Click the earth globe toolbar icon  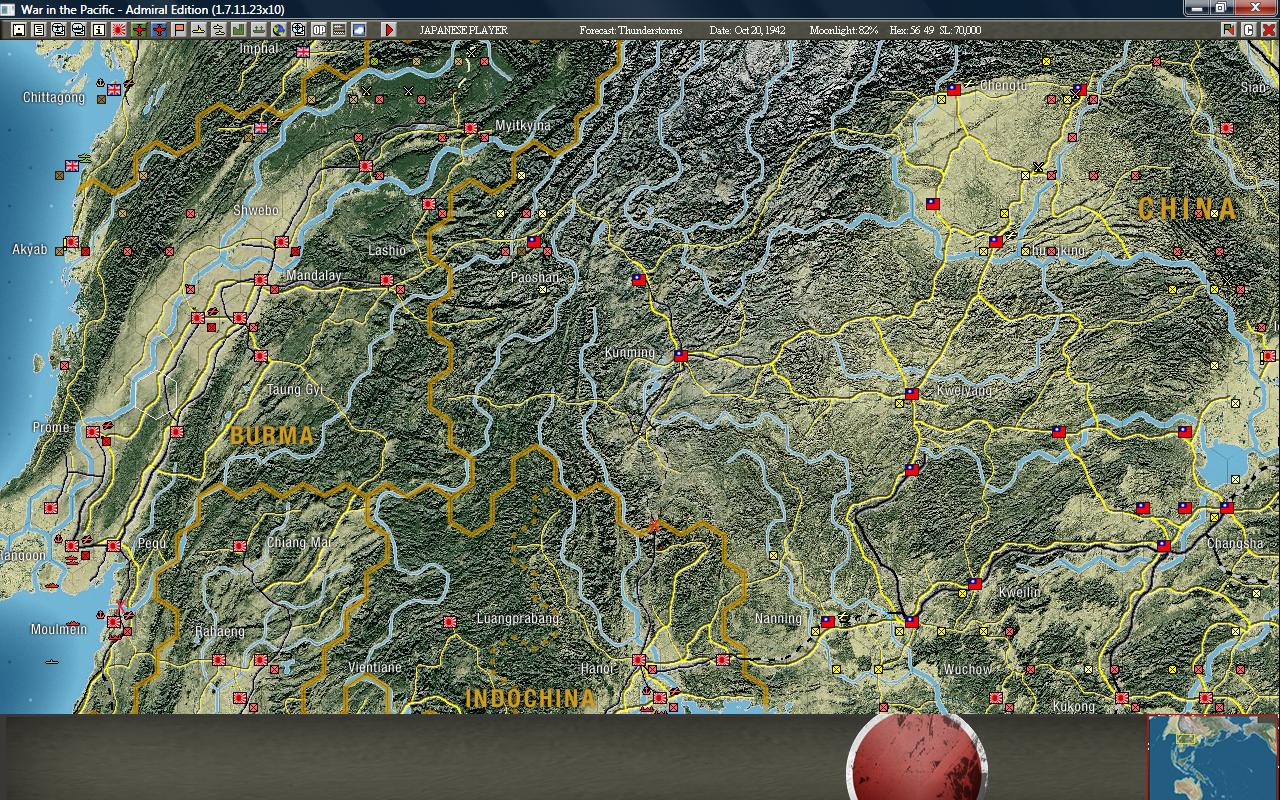pyautogui.click(x=279, y=30)
